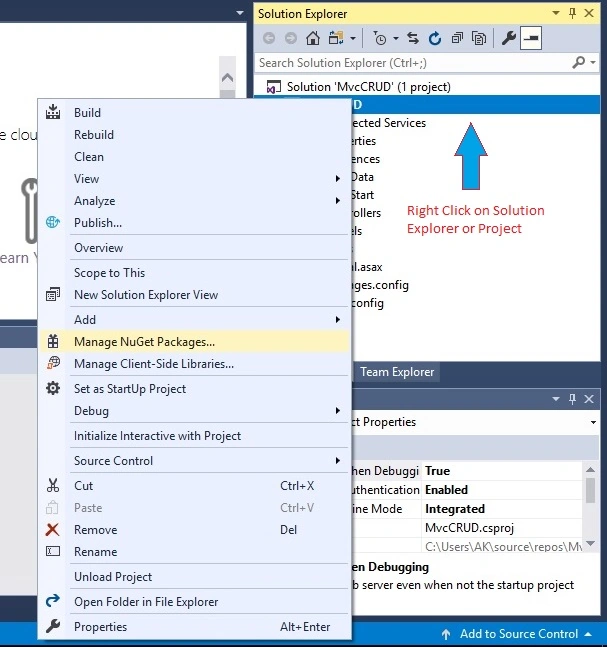Open the Properties panel window options dropdown
Image resolution: width=607 pixels, height=647 pixels.
pos(556,399)
